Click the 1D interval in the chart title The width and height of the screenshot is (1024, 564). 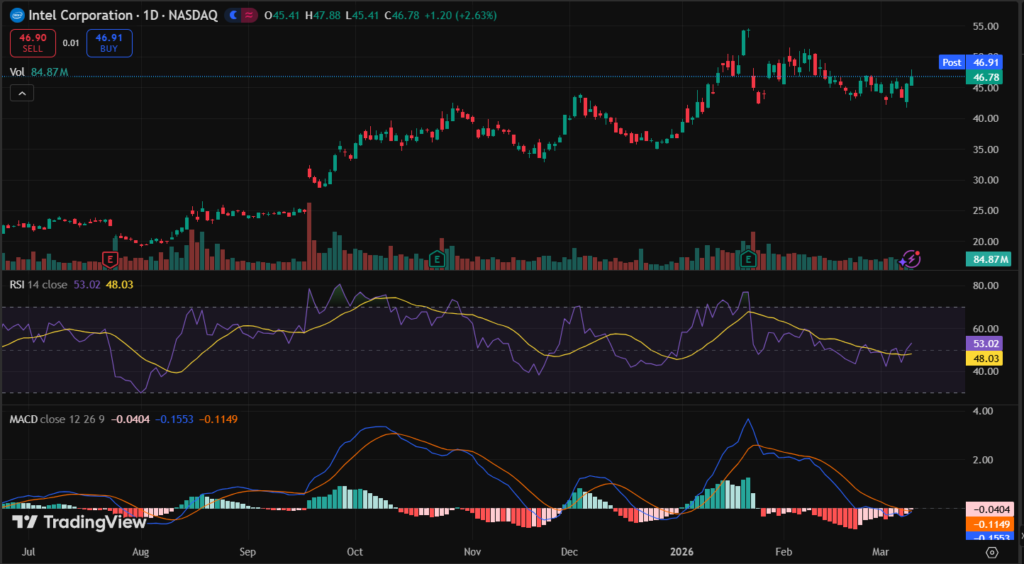point(150,16)
